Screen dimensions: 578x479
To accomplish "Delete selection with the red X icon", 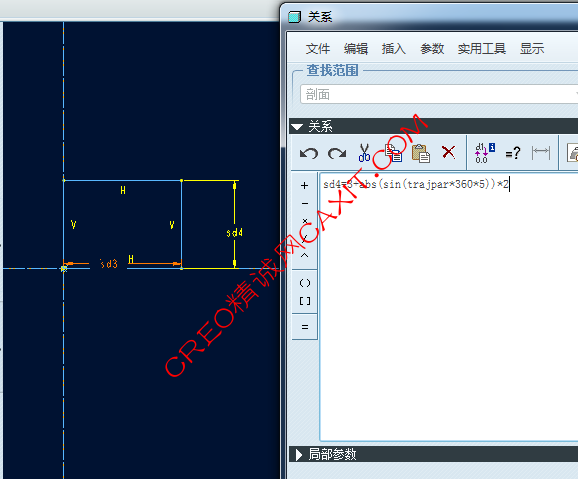I will 448,152.
